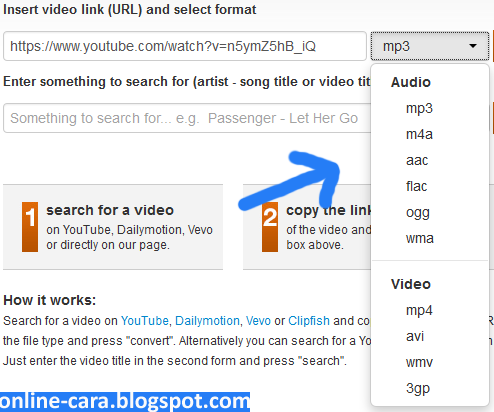Click the 'Video' group header in dropdown
The width and height of the screenshot is (494, 412).
(x=411, y=284)
